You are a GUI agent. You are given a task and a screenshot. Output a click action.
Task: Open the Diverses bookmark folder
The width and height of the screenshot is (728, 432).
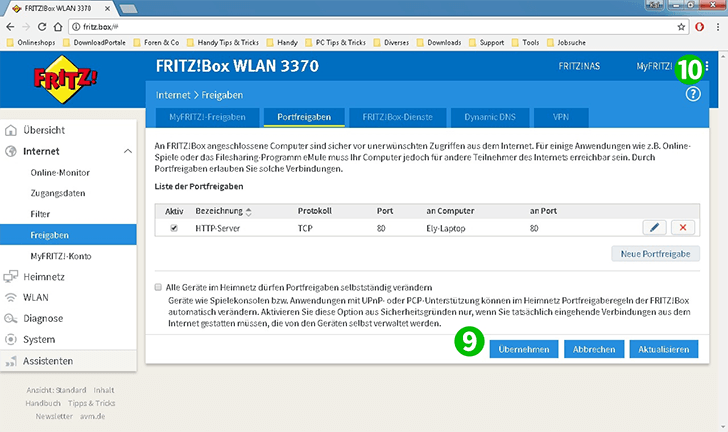[391, 43]
